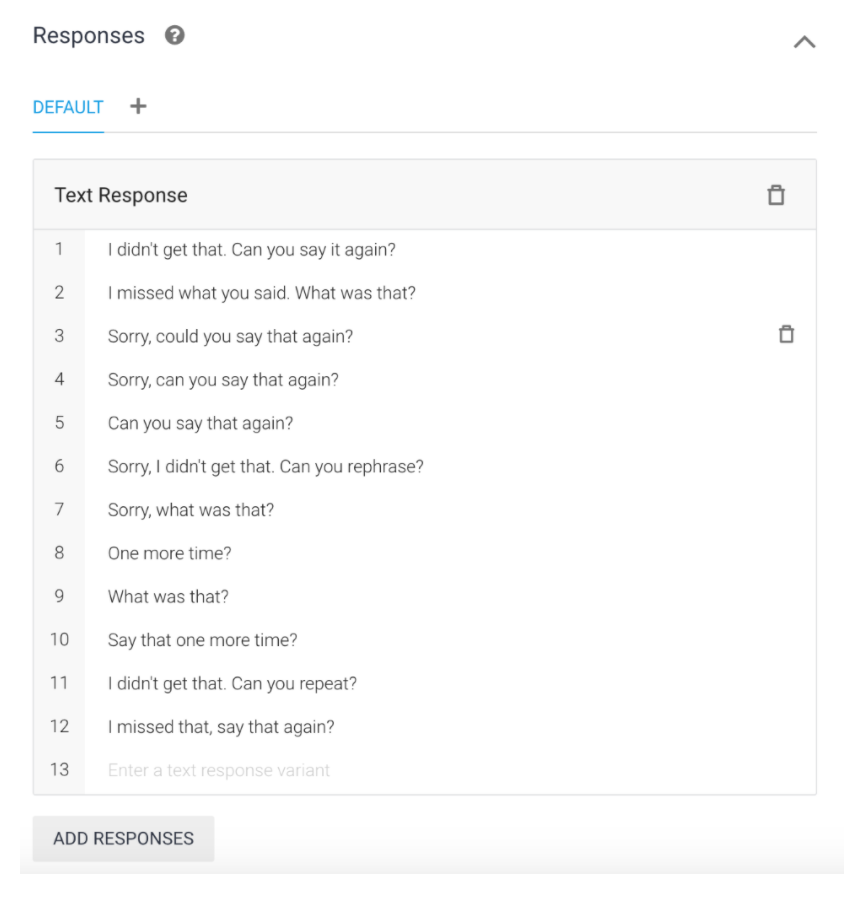This screenshot has width=868, height=902.
Task: Click 'I missed that, say that again?' response
Action: pyautogui.click(x=221, y=727)
